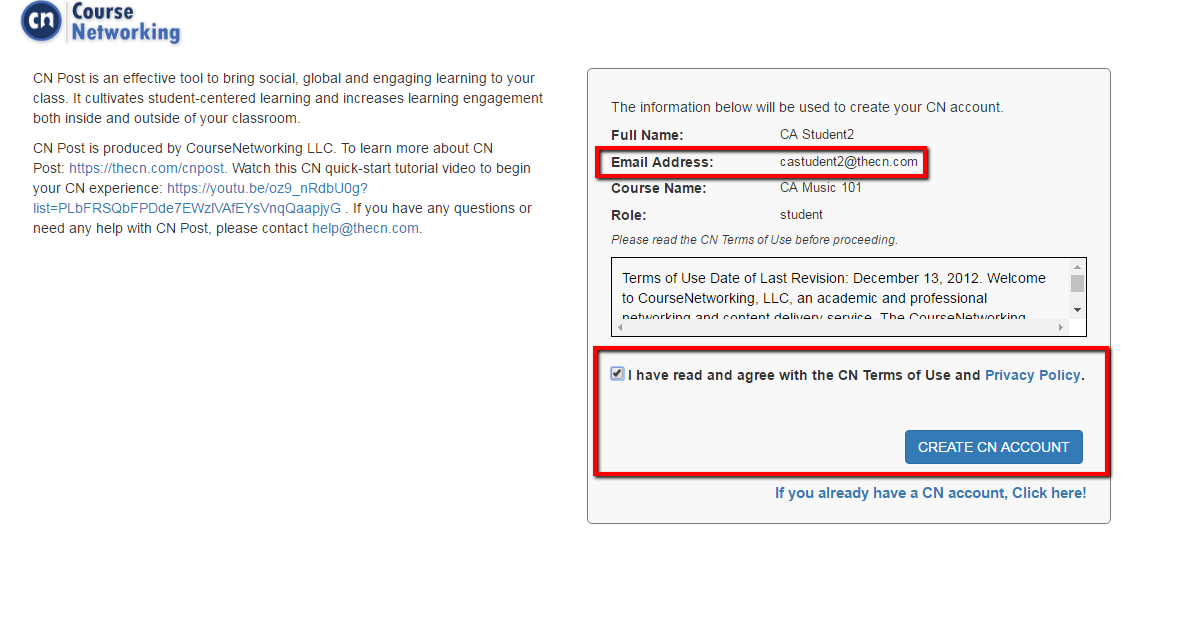Open the thecn.com/cnpost link
The width and height of the screenshot is (1192, 630).
pos(147,168)
